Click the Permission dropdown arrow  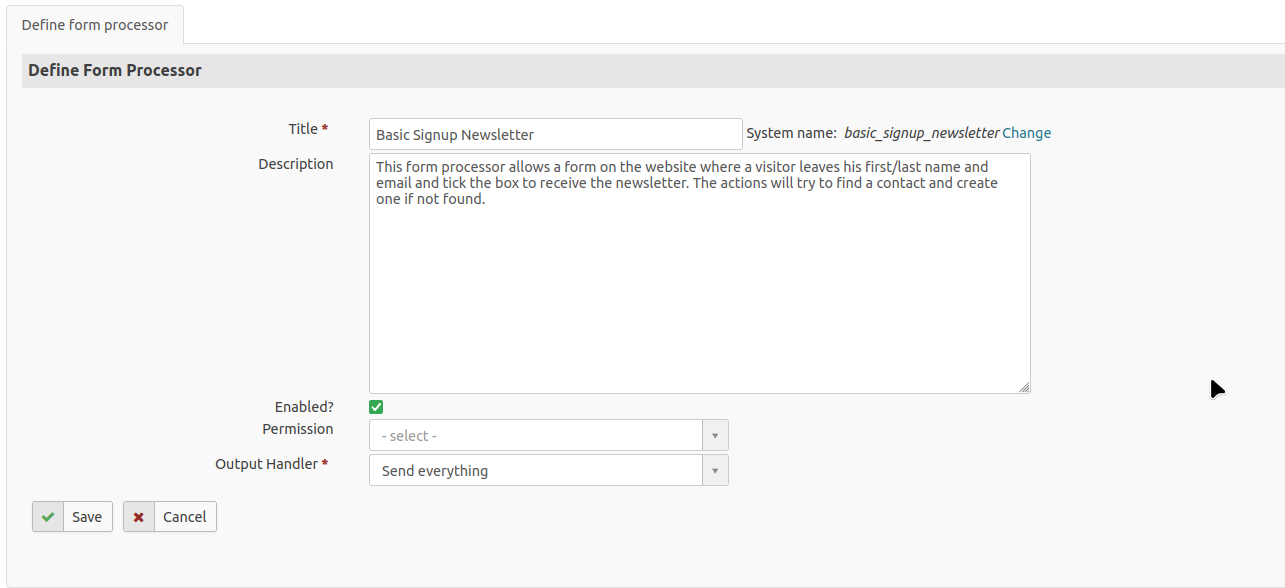pos(715,436)
